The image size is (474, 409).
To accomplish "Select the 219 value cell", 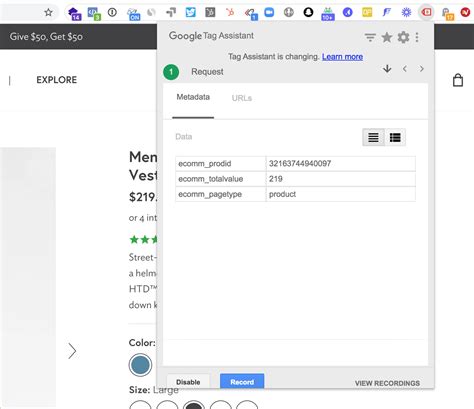I will pyautogui.click(x=341, y=179).
